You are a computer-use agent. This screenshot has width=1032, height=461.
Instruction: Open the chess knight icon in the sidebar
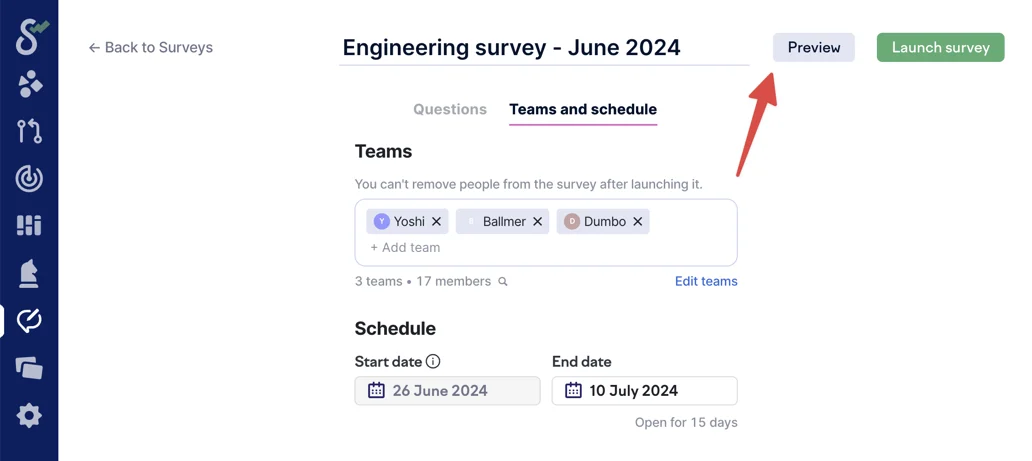point(29,273)
